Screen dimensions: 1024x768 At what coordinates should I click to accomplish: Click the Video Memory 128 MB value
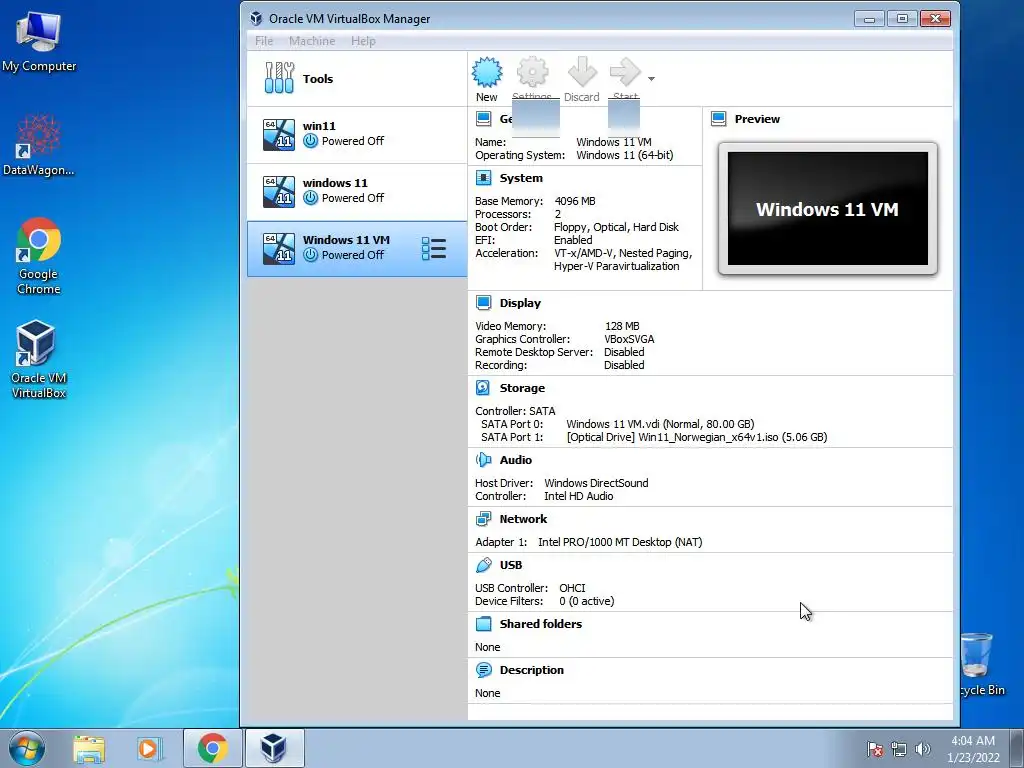click(622, 326)
